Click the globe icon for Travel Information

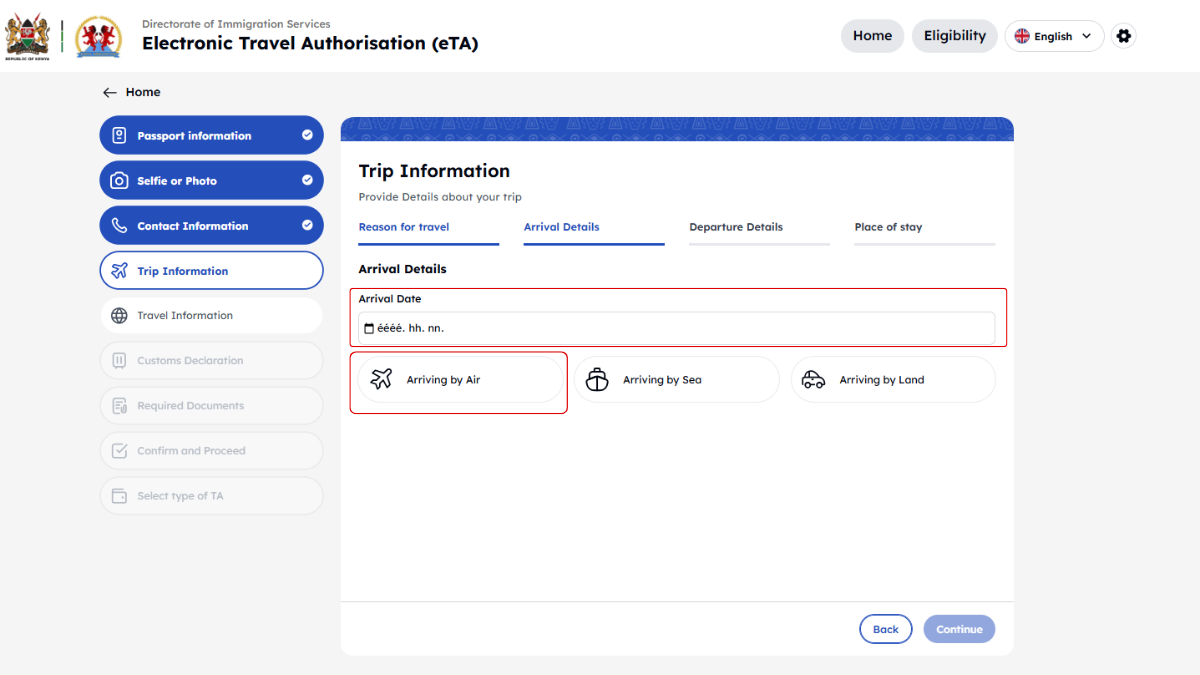tap(119, 316)
